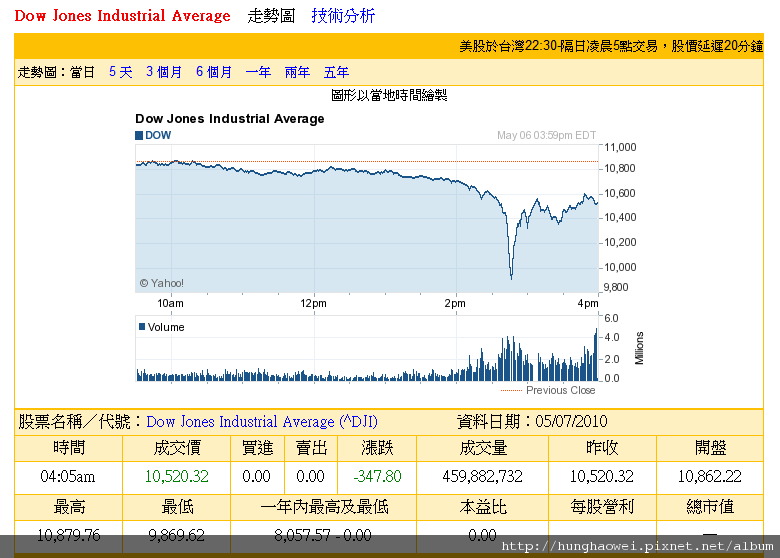
Task: Click the volume bar chart
Action: (x=367, y=349)
